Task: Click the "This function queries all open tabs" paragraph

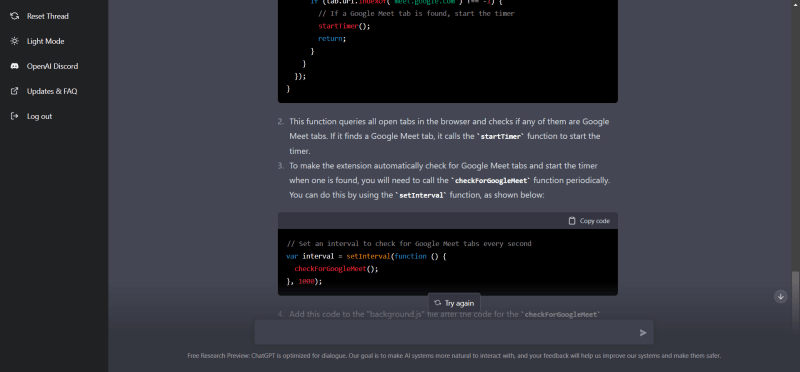Action: tap(449, 136)
